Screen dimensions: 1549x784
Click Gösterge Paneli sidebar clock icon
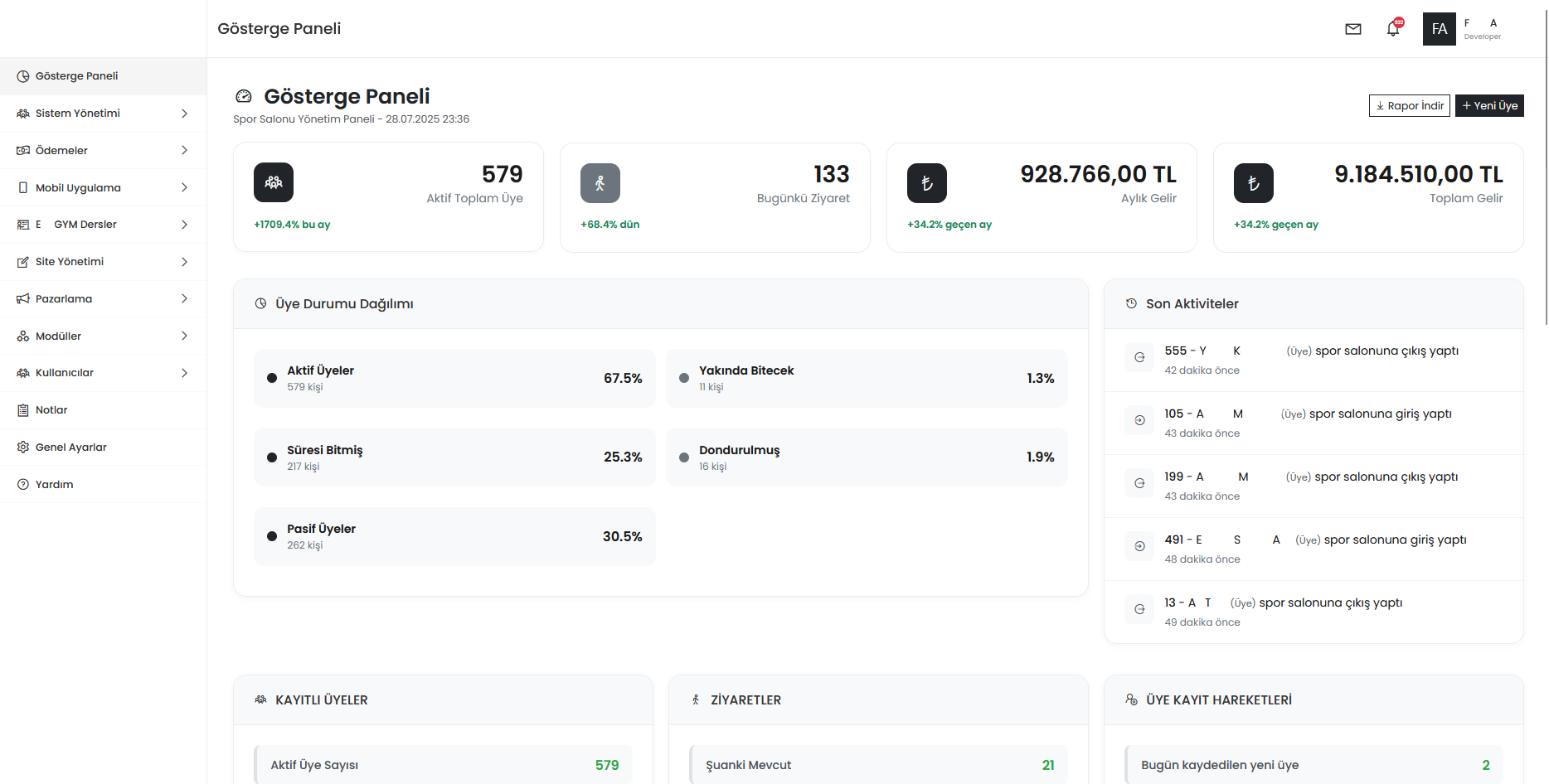pyautogui.click(x=23, y=76)
